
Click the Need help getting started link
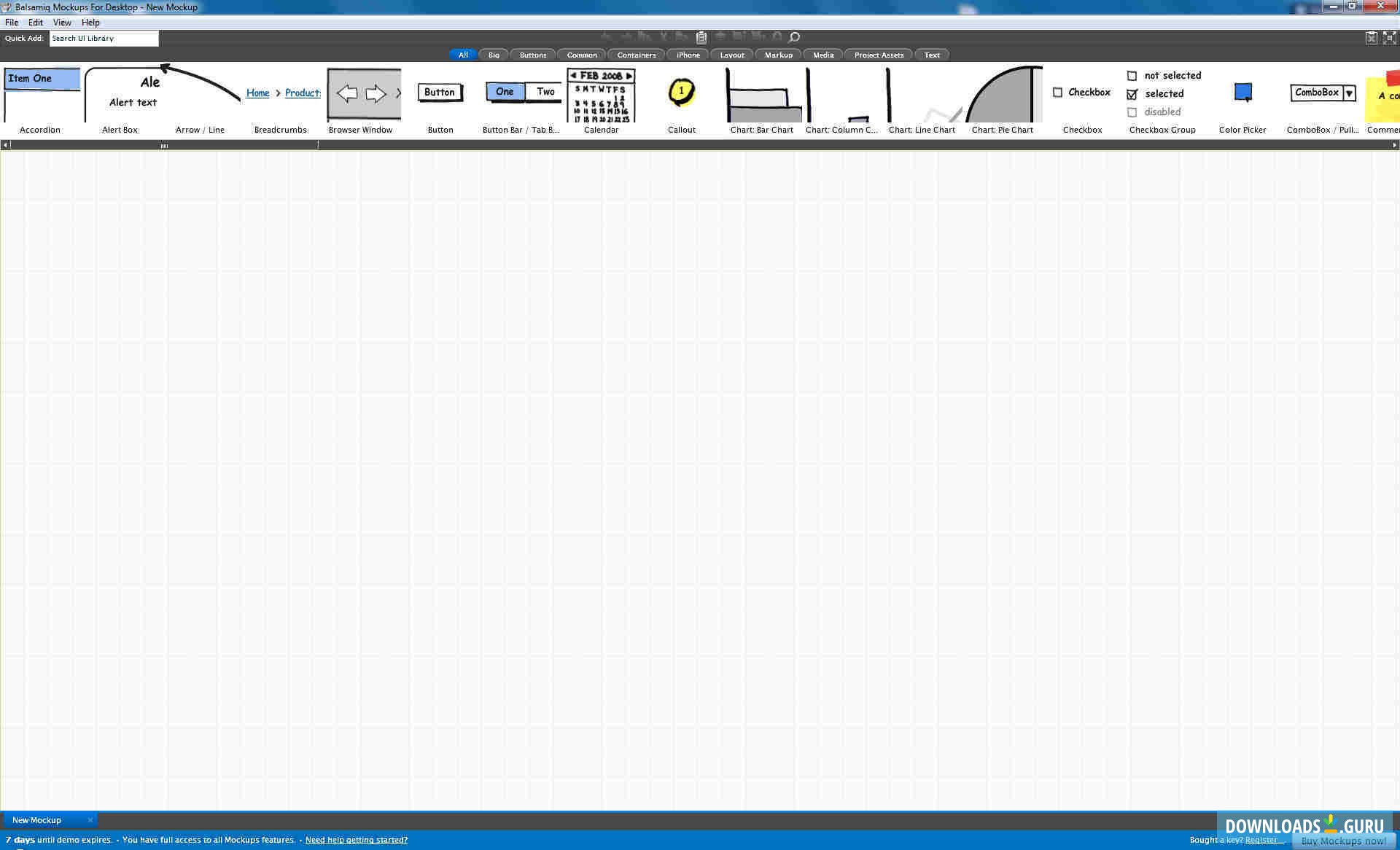click(x=357, y=839)
